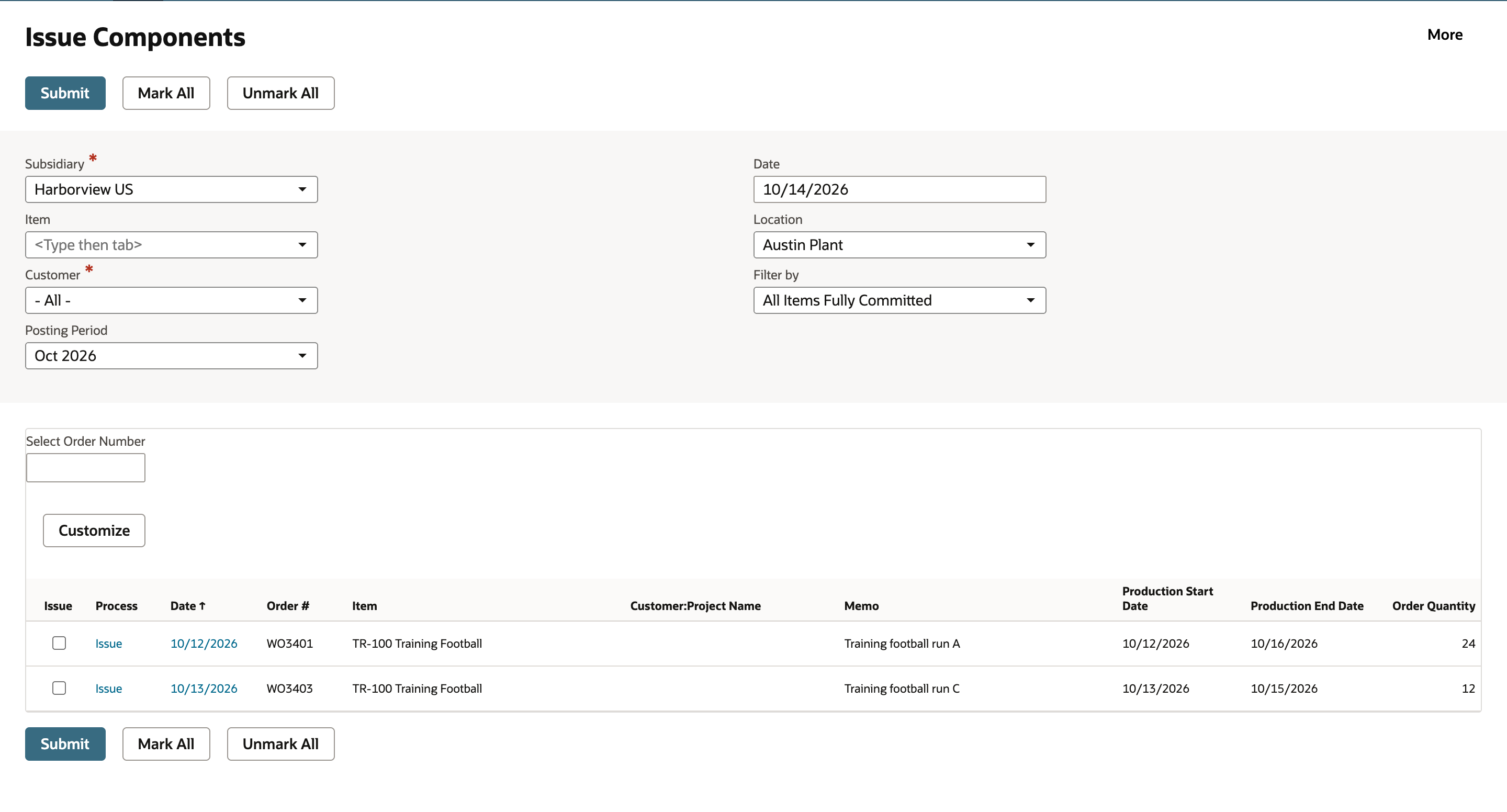This screenshot has width=1507, height=812.
Task: Open the Location dropdown showing Austin Plant
Action: (900, 245)
